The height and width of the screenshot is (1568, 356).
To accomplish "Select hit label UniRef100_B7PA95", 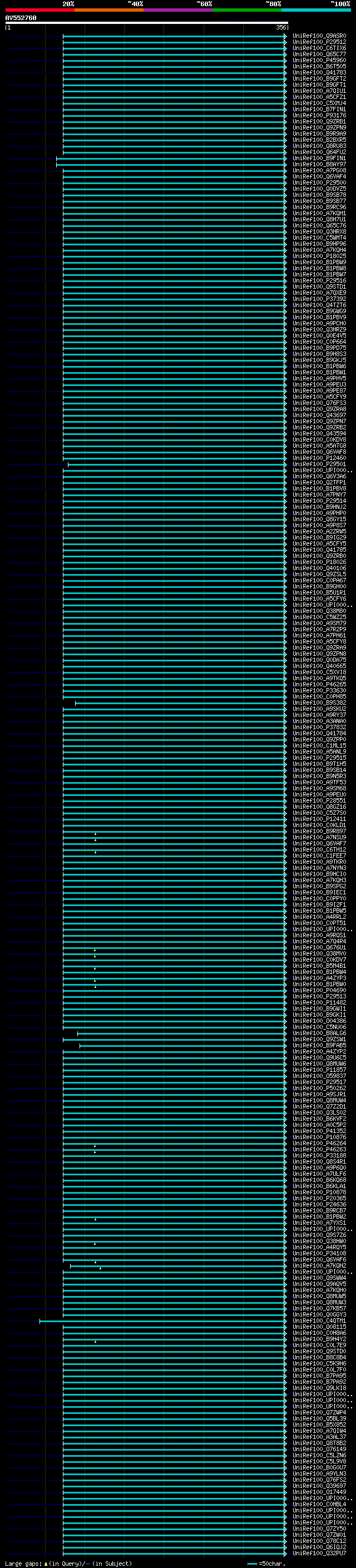I will [x=319, y=1375].
